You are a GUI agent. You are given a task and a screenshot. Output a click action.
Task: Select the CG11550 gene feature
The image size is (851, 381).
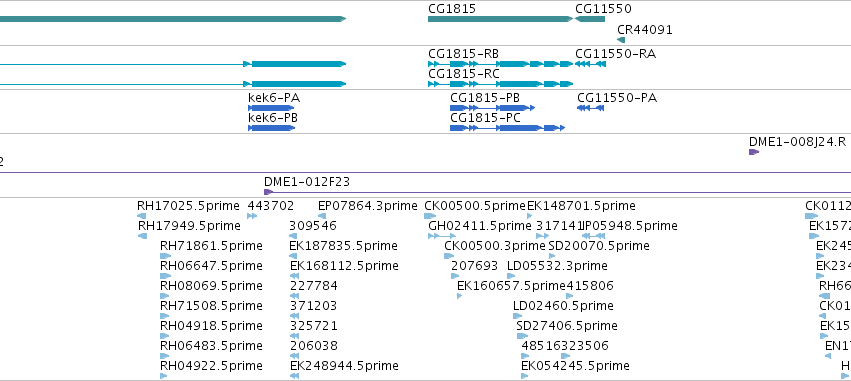(589, 19)
